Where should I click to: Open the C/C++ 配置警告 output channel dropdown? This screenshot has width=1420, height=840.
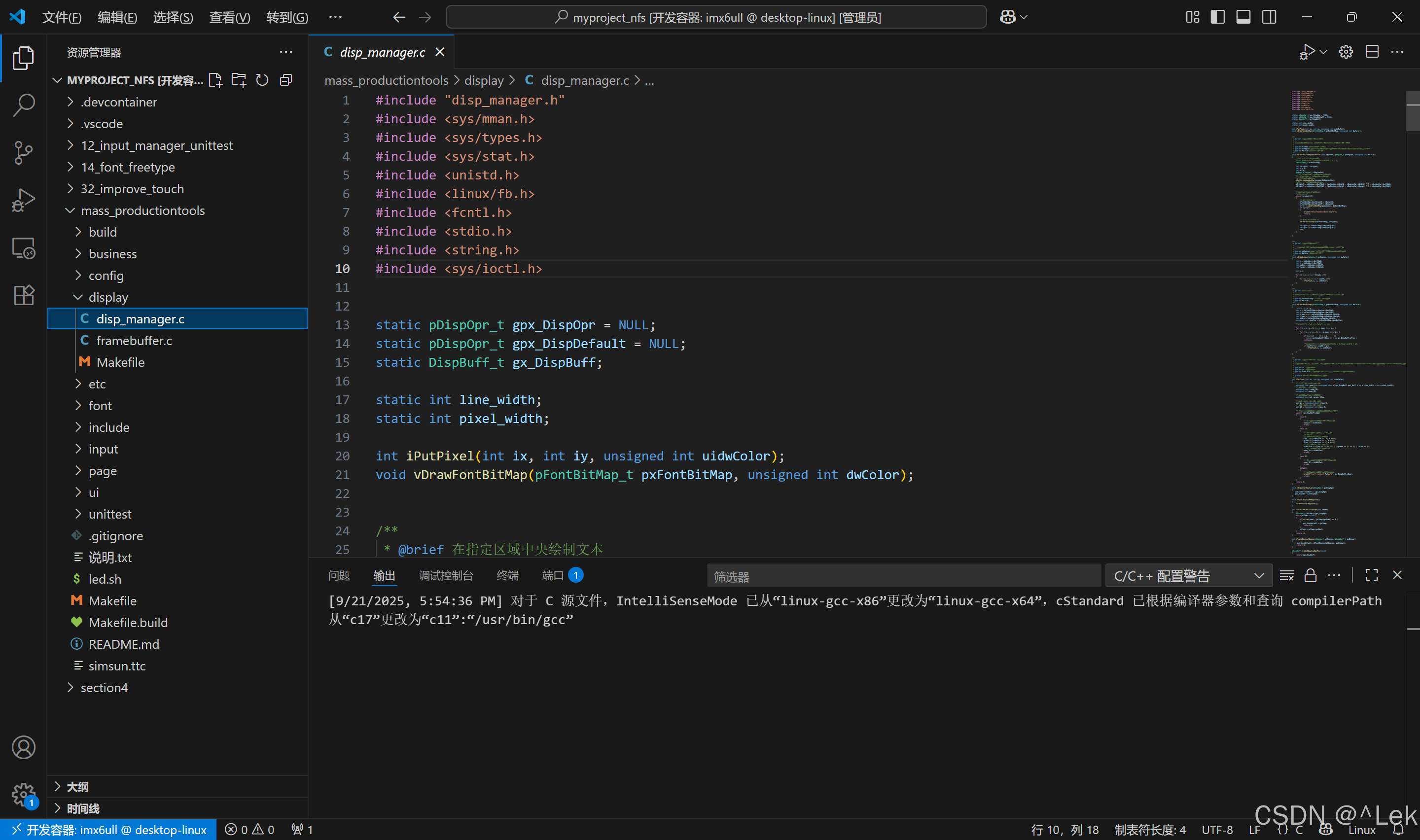click(1188, 576)
